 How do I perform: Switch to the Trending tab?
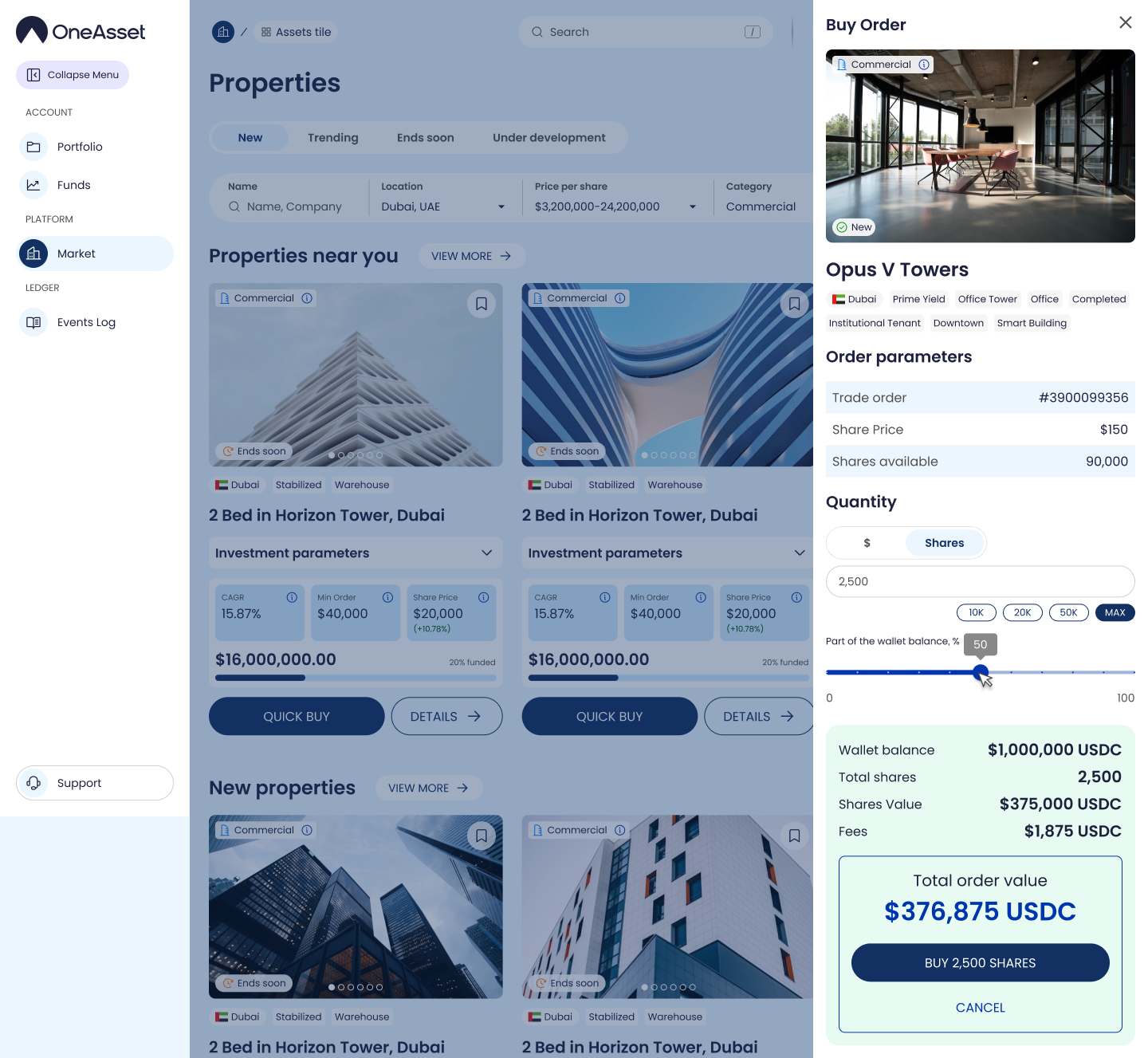click(332, 138)
